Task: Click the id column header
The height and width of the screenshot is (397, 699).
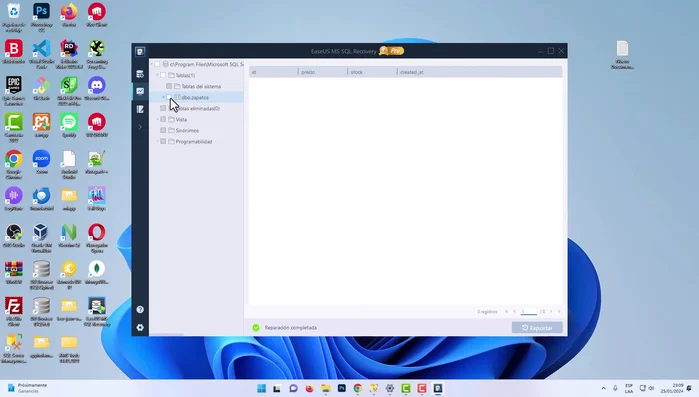Action: [273, 72]
